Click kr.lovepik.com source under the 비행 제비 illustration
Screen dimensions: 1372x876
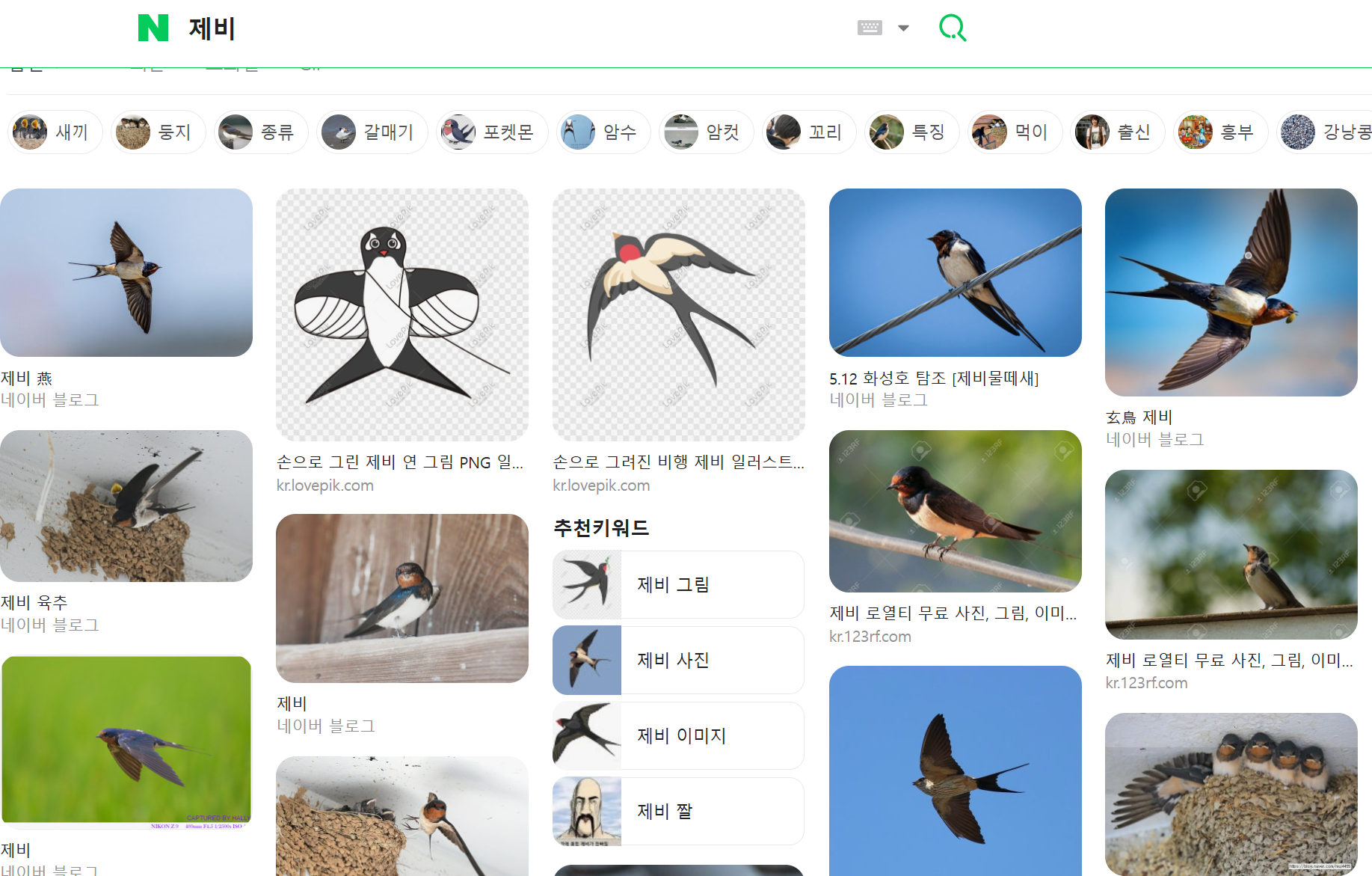[x=601, y=486]
